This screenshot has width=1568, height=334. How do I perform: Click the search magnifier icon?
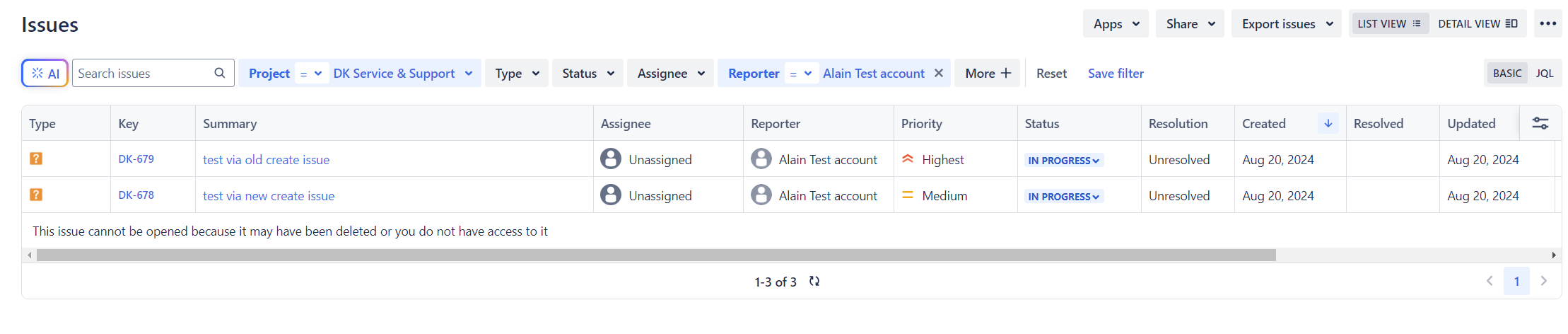tap(220, 73)
